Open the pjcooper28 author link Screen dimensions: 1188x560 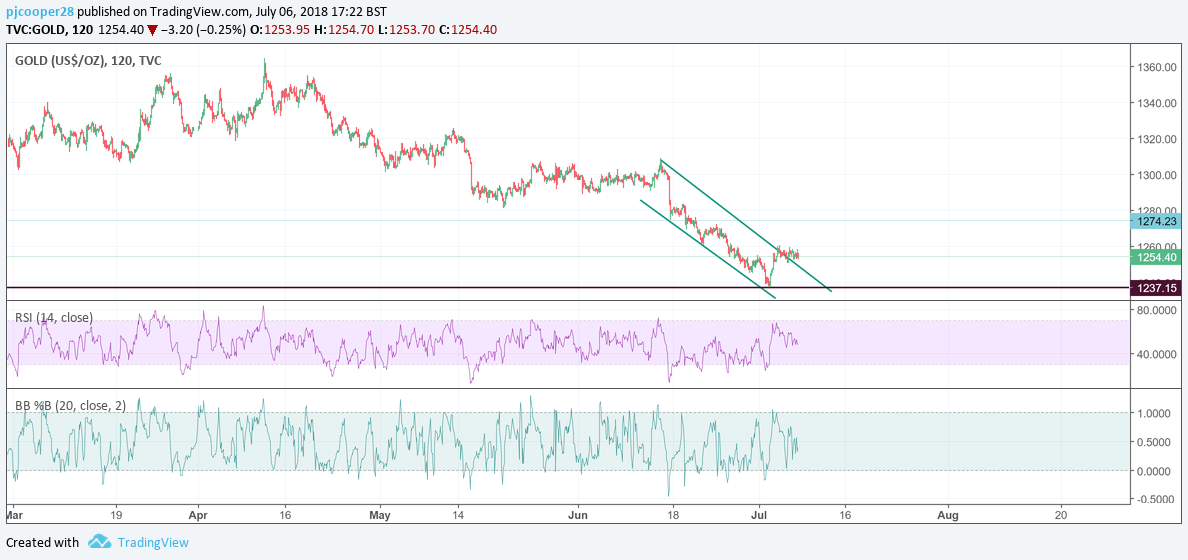(x=40, y=12)
